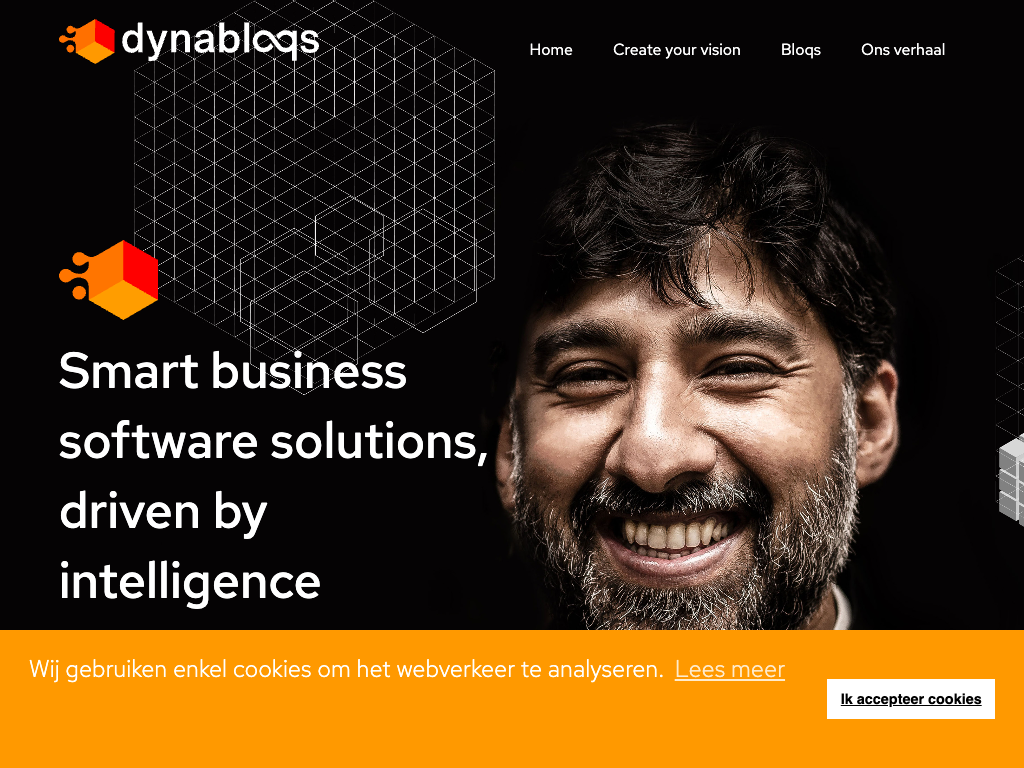
Task: Click the large orange cube above the headline
Action: coord(108,280)
